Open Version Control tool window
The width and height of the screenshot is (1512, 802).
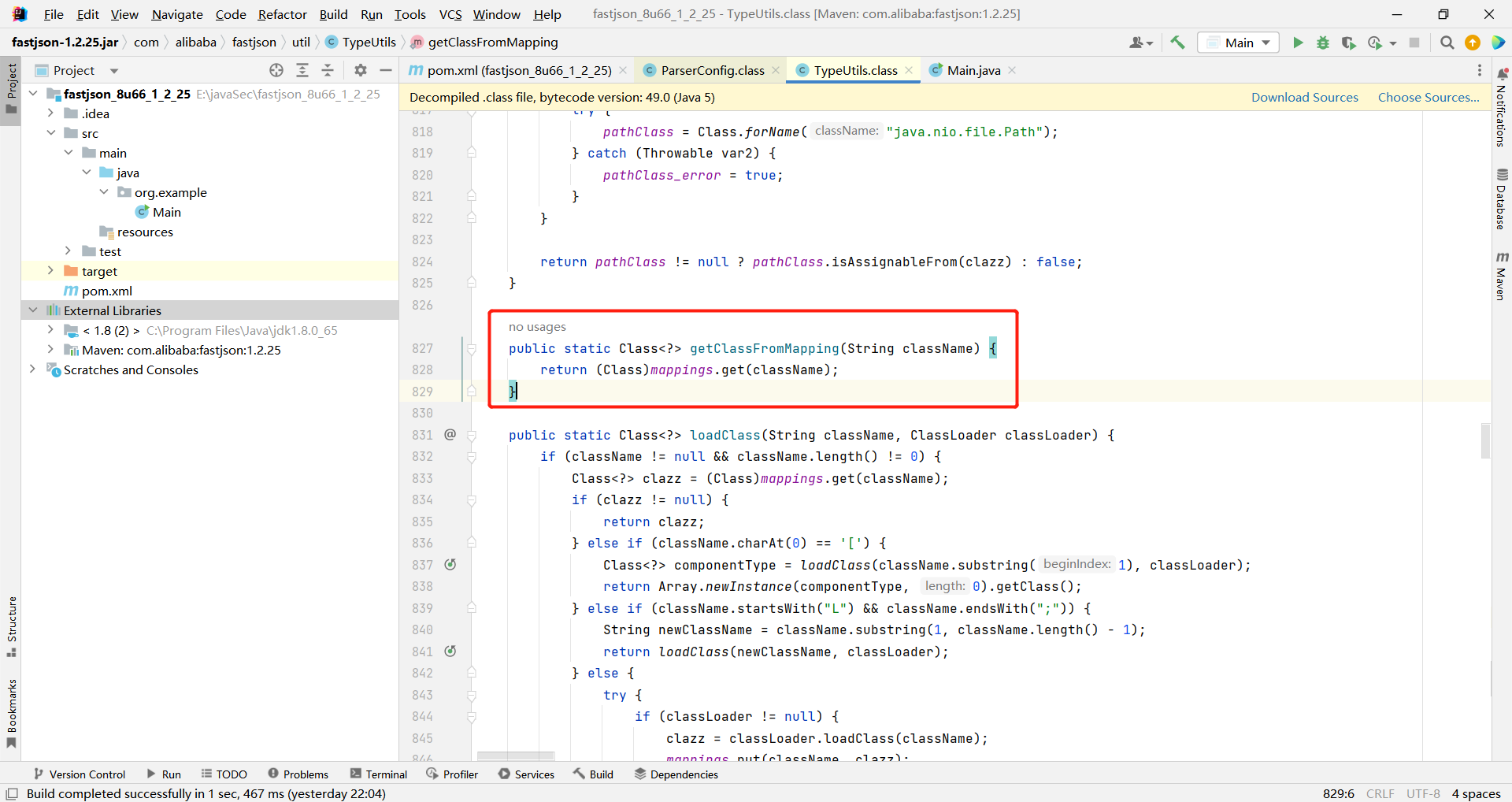[80, 774]
